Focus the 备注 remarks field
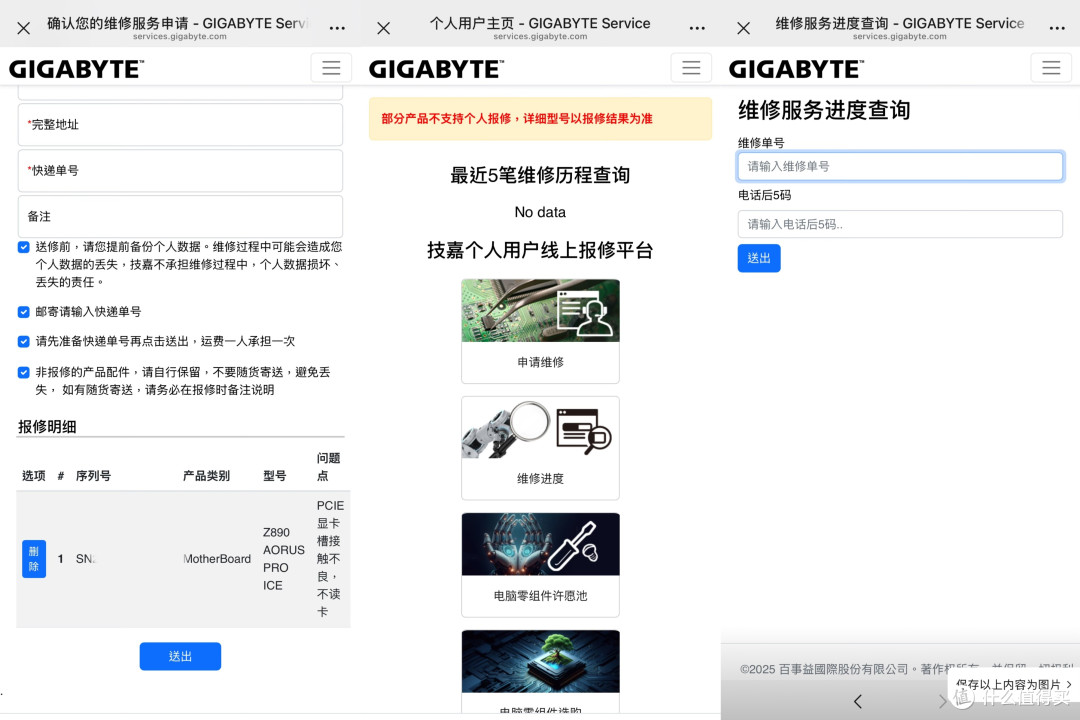This screenshot has width=1080, height=720. [x=180, y=216]
